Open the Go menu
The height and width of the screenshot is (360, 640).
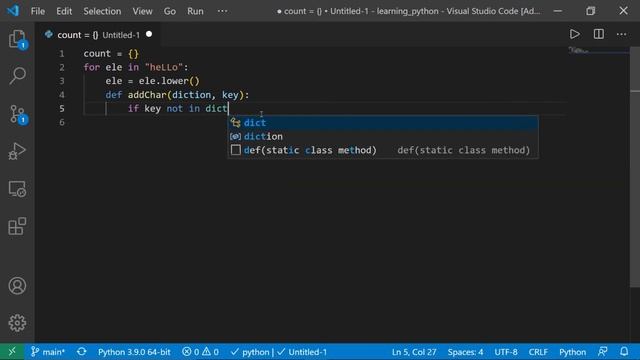coord(169,11)
